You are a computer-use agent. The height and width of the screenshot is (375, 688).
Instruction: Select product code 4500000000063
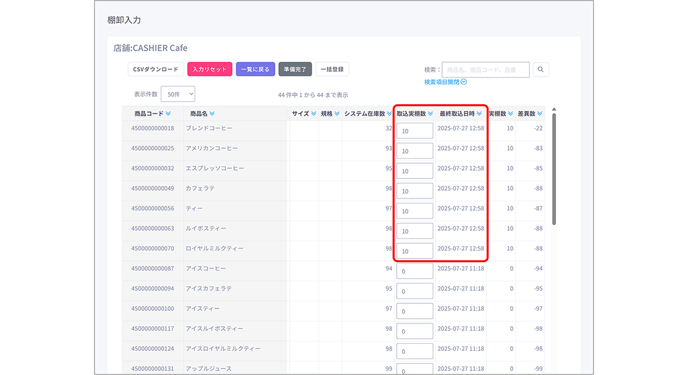coord(153,229)
